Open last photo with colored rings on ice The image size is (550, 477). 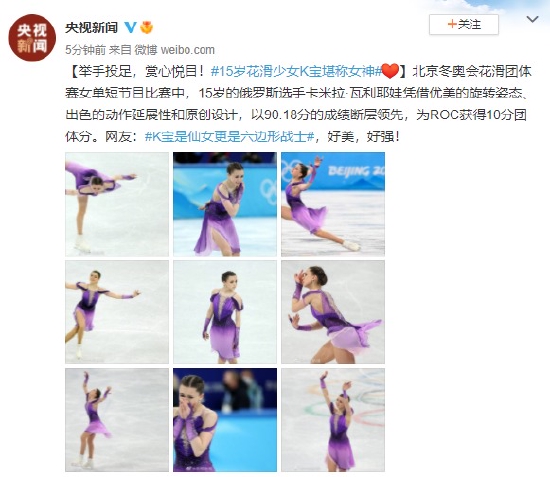(333, 420)
